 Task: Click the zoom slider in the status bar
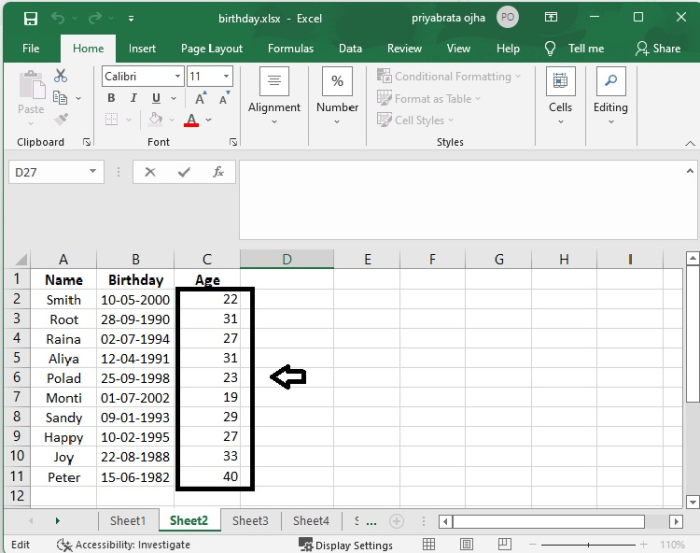588,545
